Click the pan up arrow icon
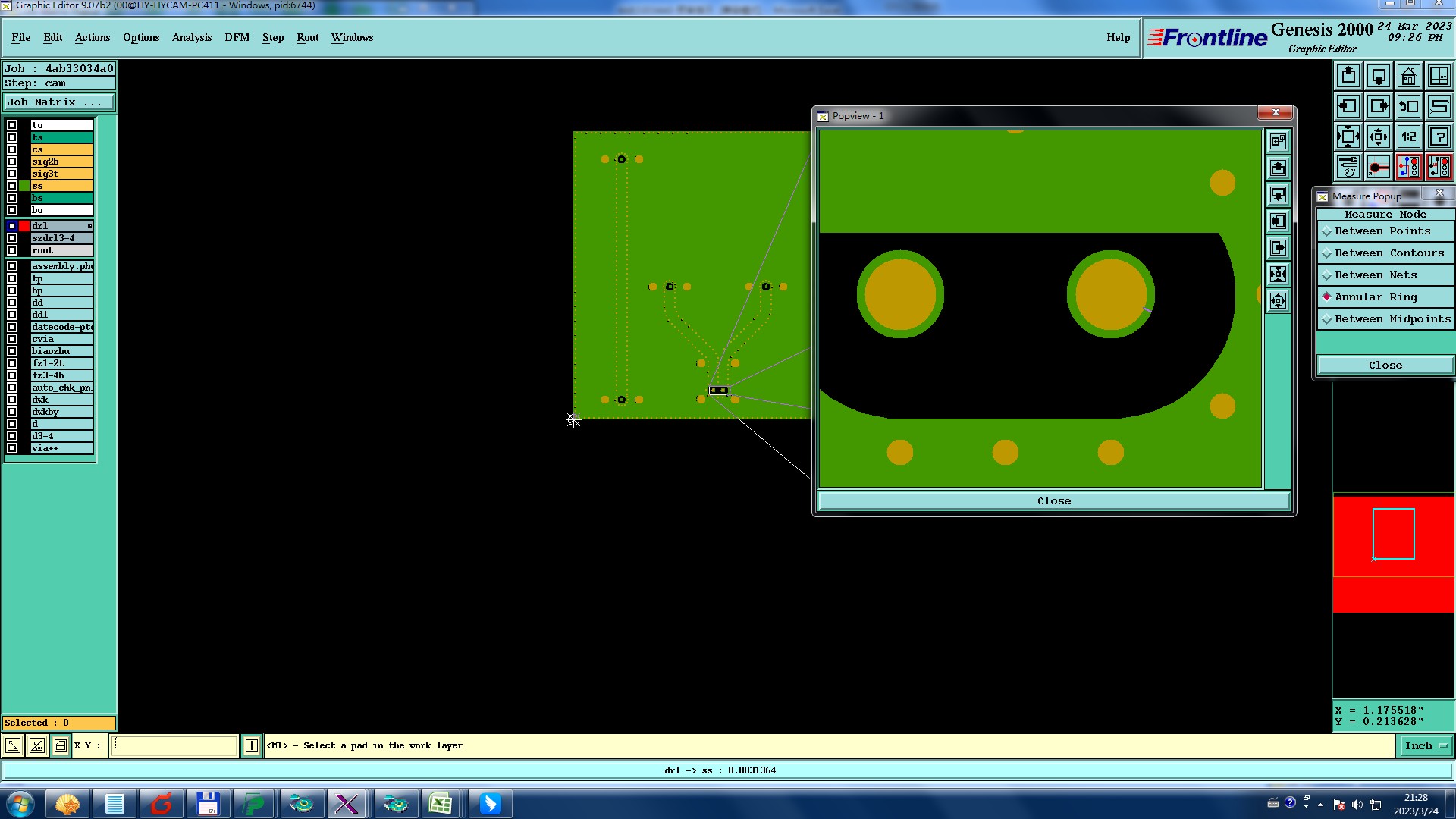1456x819 pixels. [1348, 76]
